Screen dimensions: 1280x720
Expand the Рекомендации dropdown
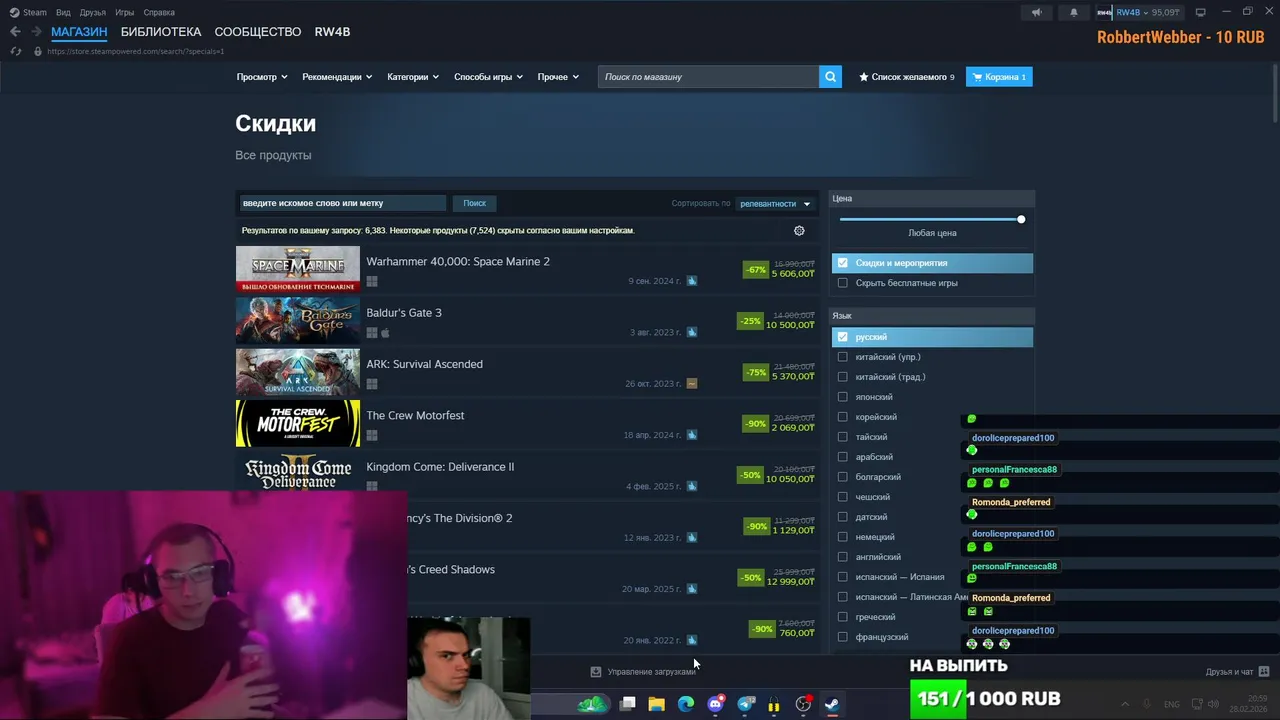click(x=337, y=77)
